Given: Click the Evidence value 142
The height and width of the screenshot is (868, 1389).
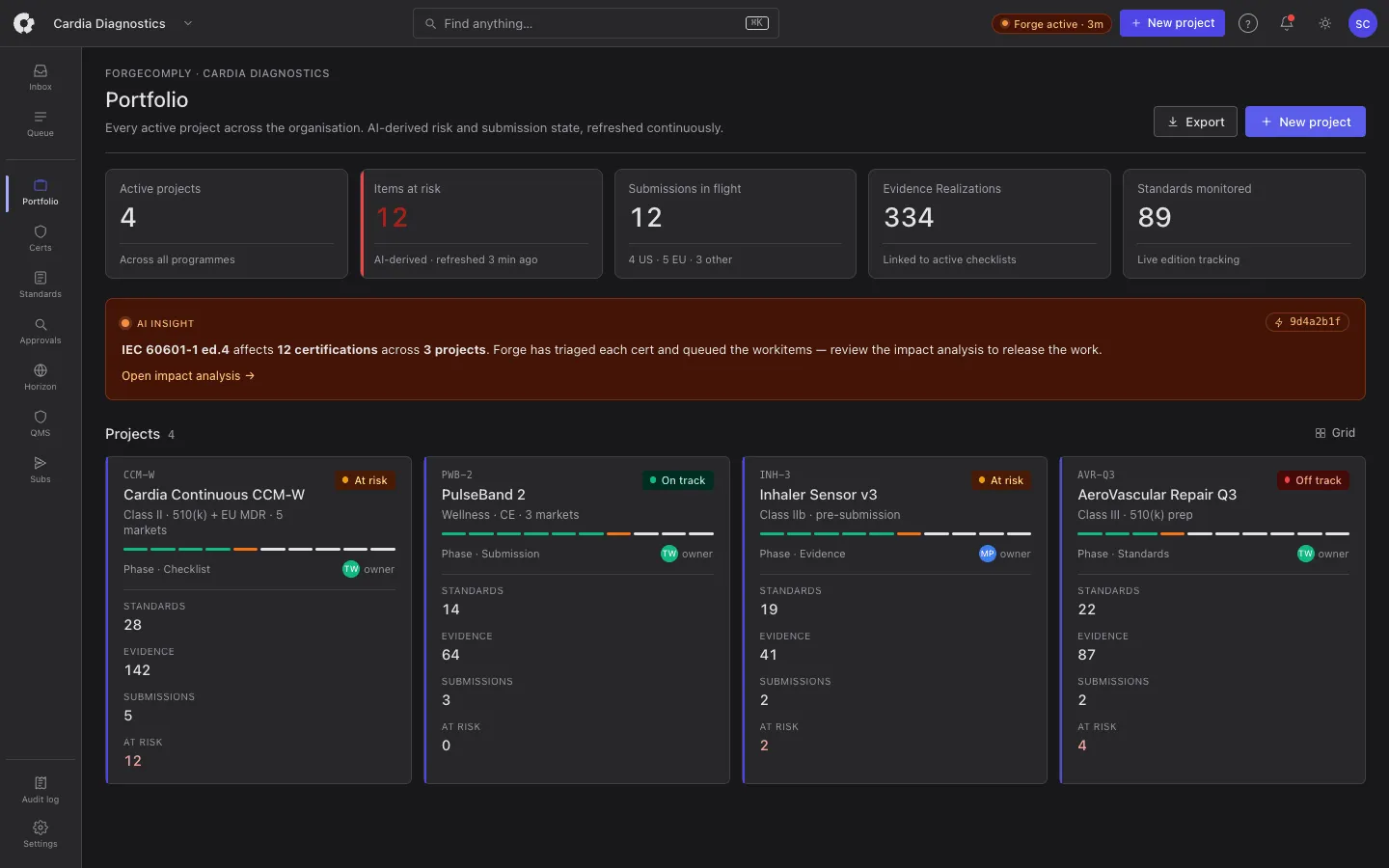Looking at the screenshot, I should 137,670.
